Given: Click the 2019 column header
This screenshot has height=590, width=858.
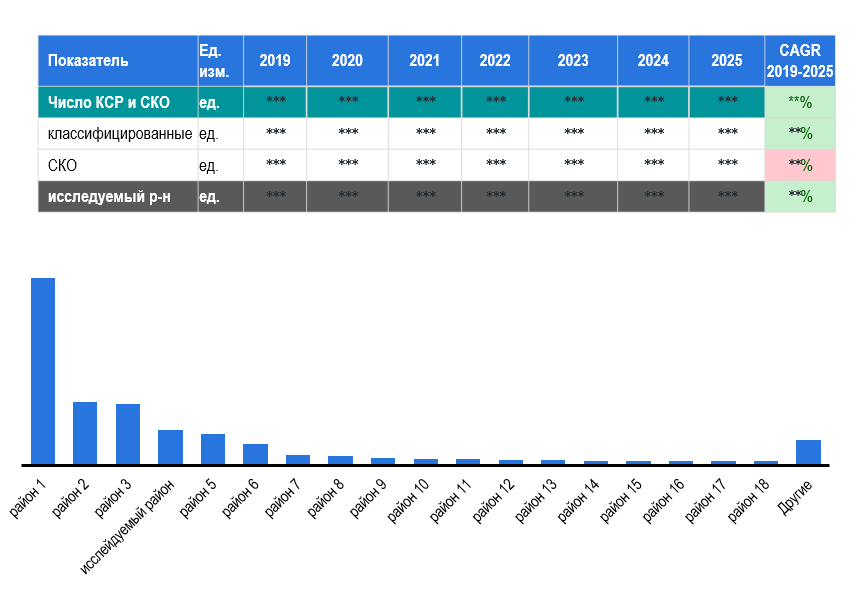Looking at the screenshot, I should click(x=275, y=61).
